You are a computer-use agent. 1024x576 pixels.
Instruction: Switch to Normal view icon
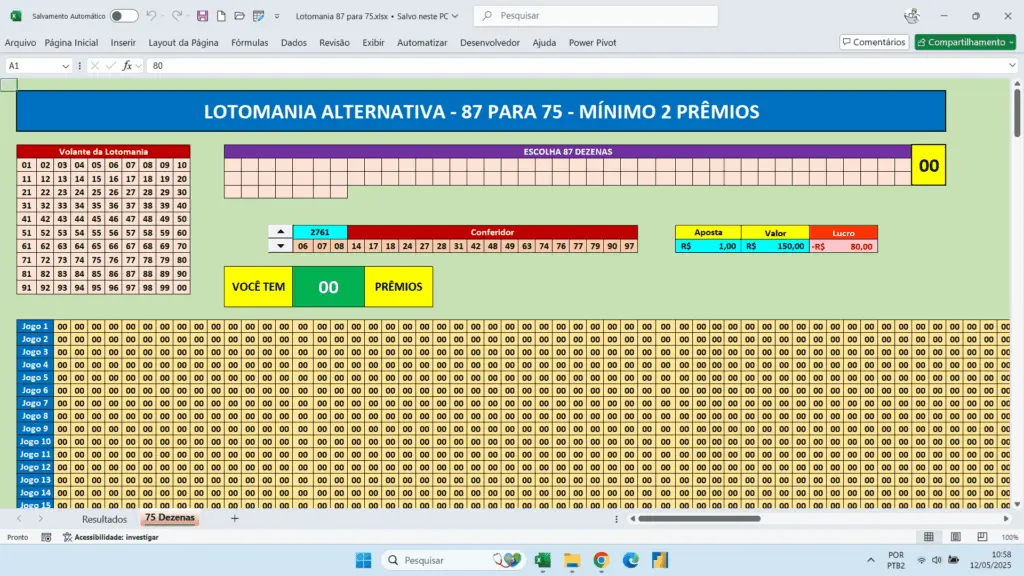pyautogui.click(x=929, y=537)
